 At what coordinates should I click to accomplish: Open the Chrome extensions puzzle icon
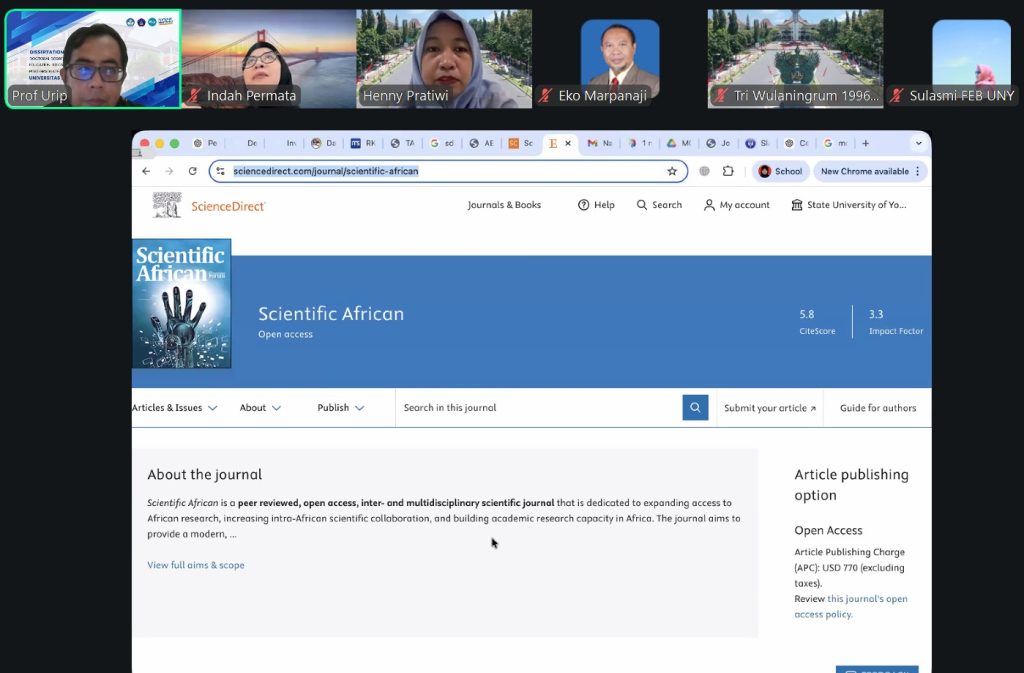coord(728,171)
